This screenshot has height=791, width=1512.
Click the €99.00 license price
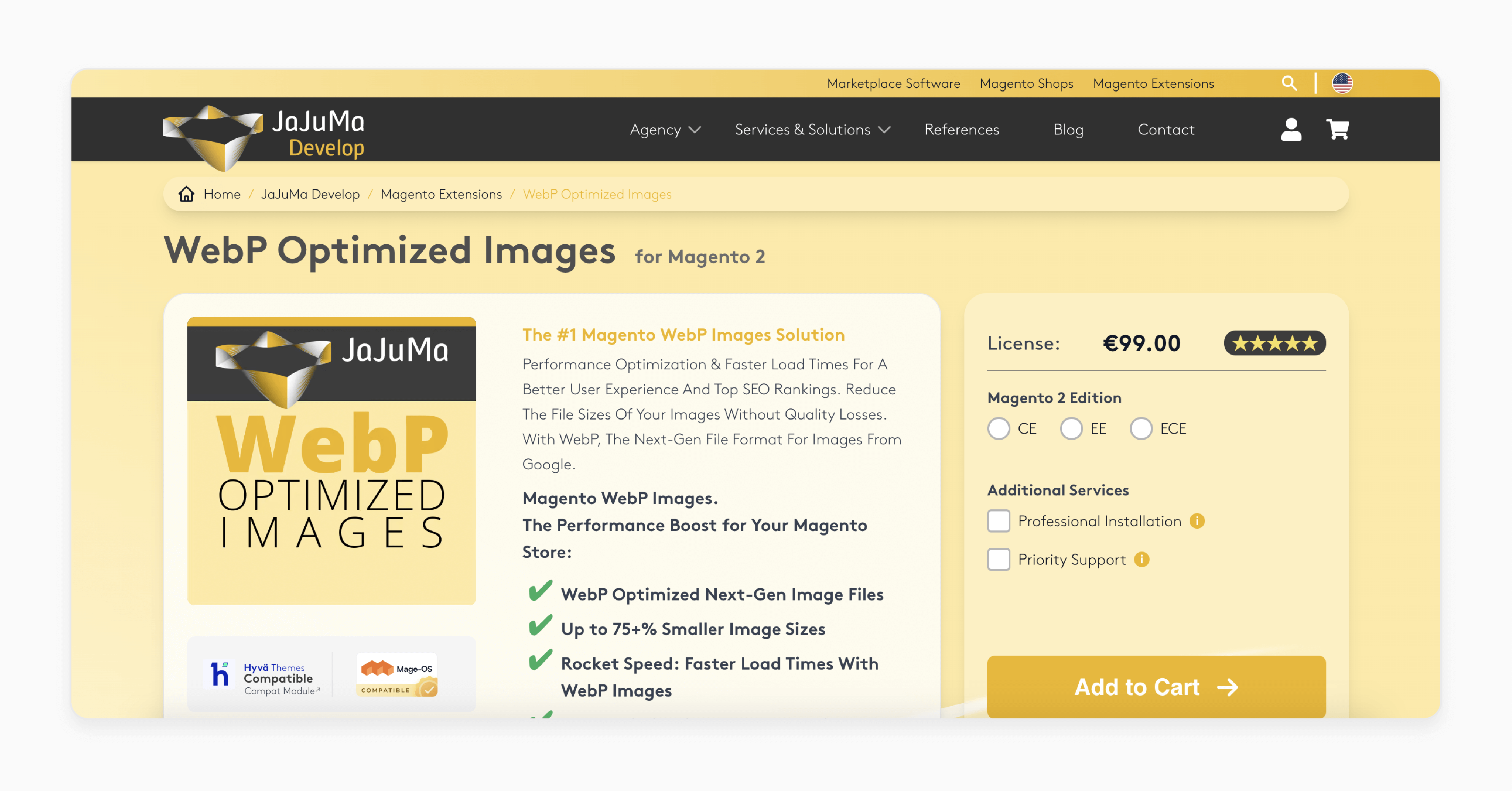coord(1141,343)
